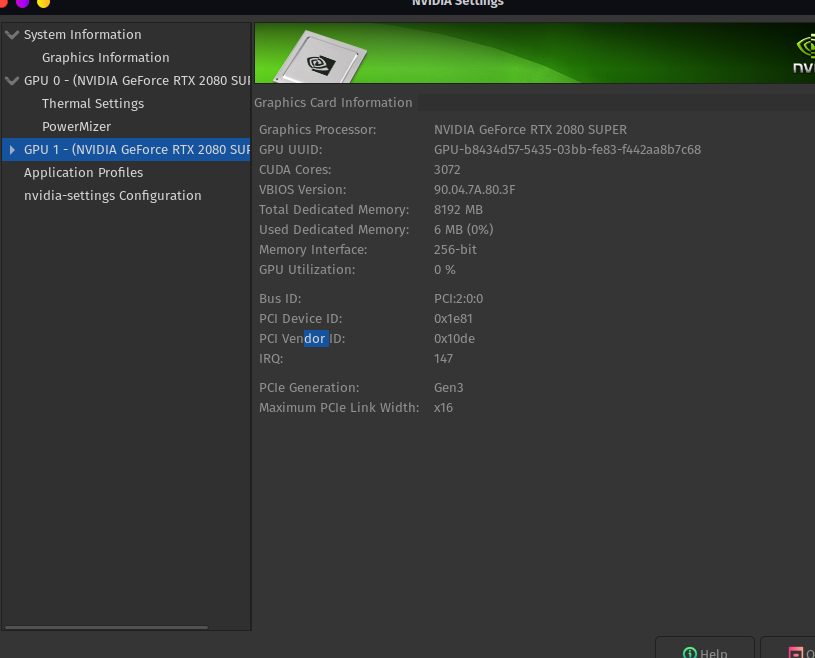Click the Bus ID label
Screen dimensions: 815x658
click(280, 299)
